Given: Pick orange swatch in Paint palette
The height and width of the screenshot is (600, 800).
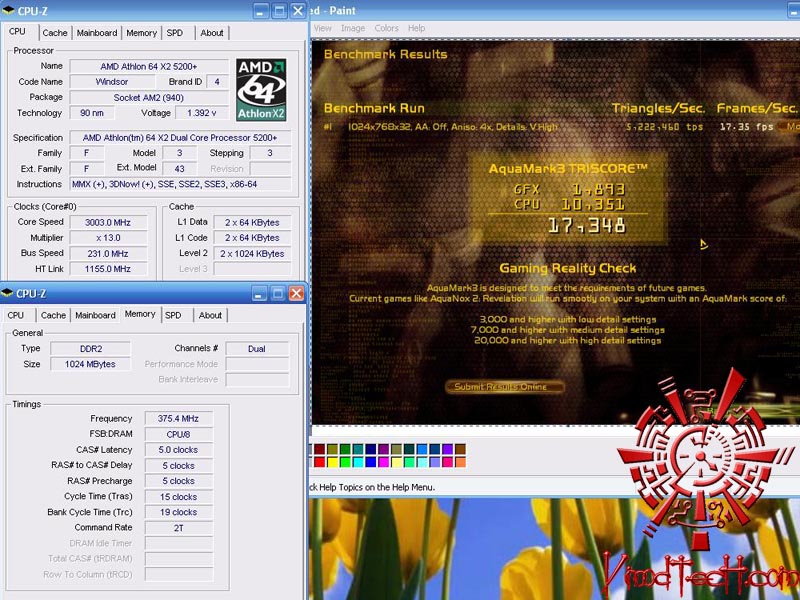Looking at the screenshot, I should [460, 462].
